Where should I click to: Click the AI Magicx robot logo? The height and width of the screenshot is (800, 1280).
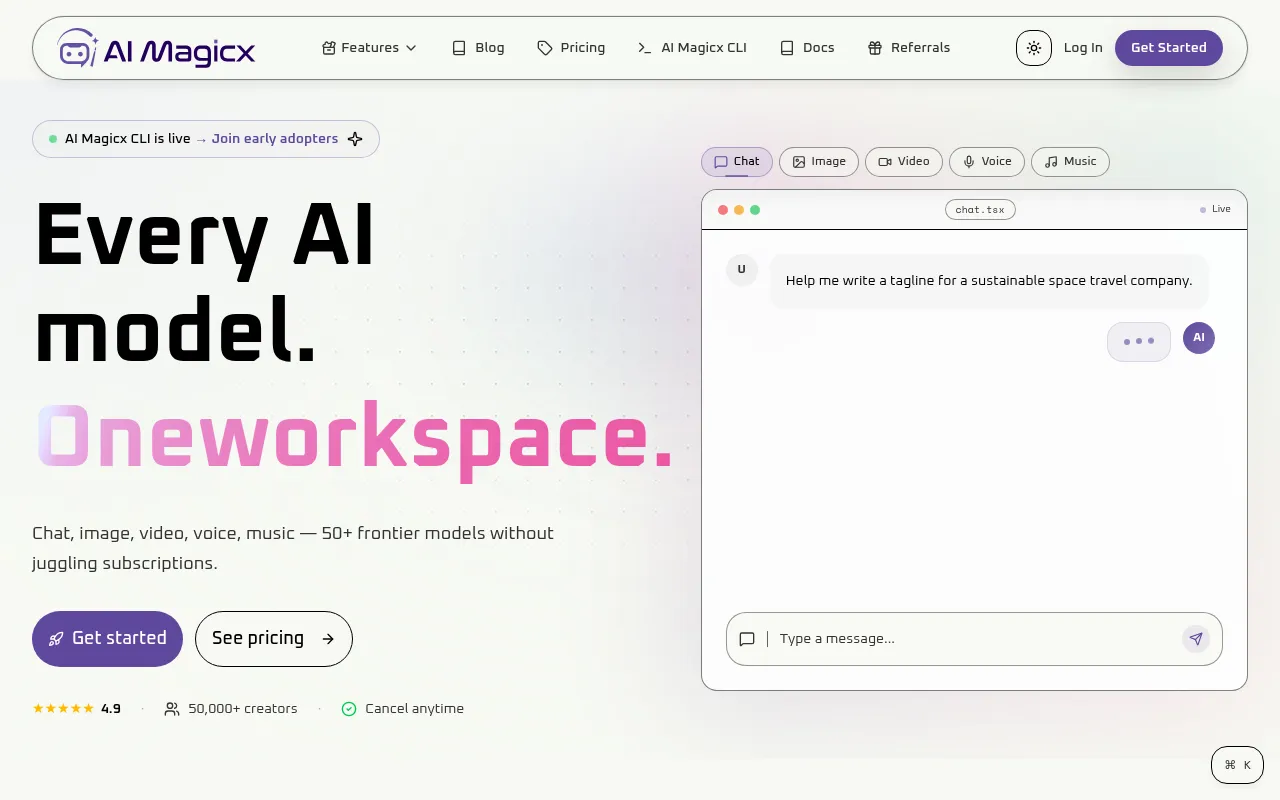(77, 48)
